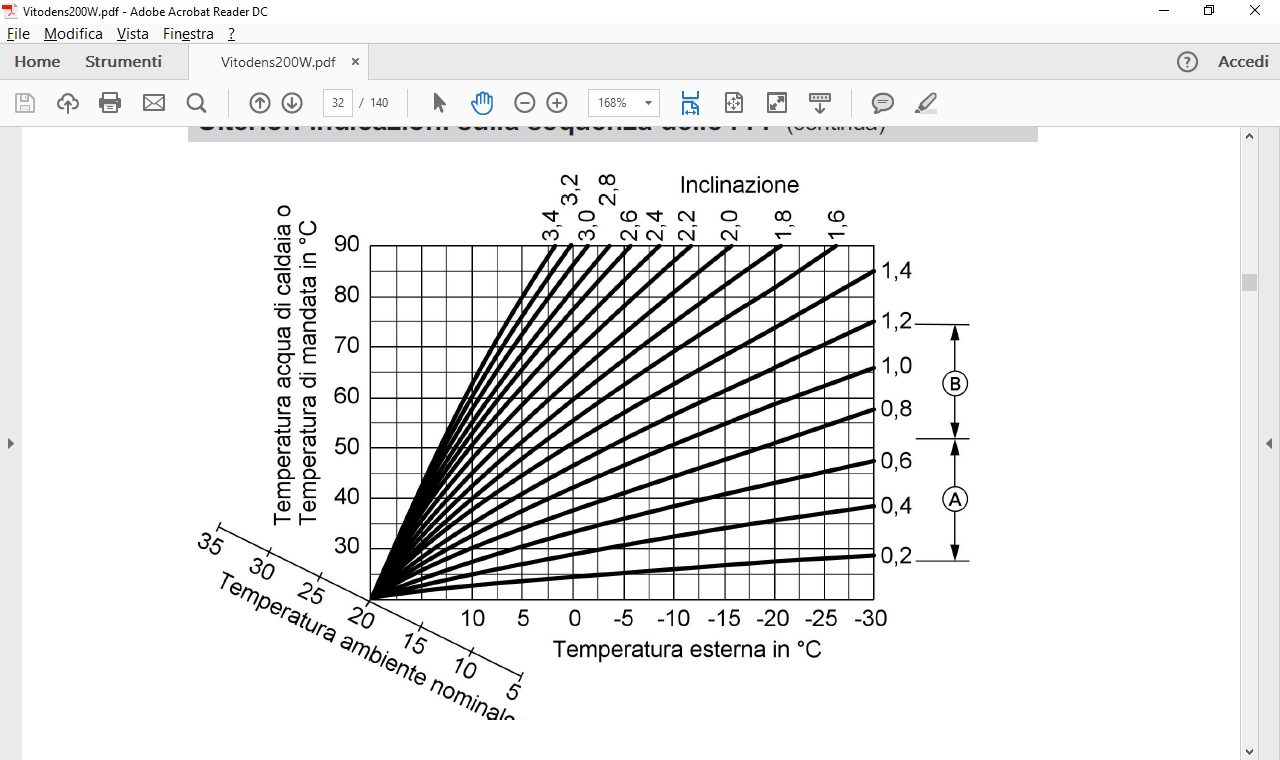Go to the previous page arrow
The width and height of the screenshot is (1280, 760).
(259, 103)
